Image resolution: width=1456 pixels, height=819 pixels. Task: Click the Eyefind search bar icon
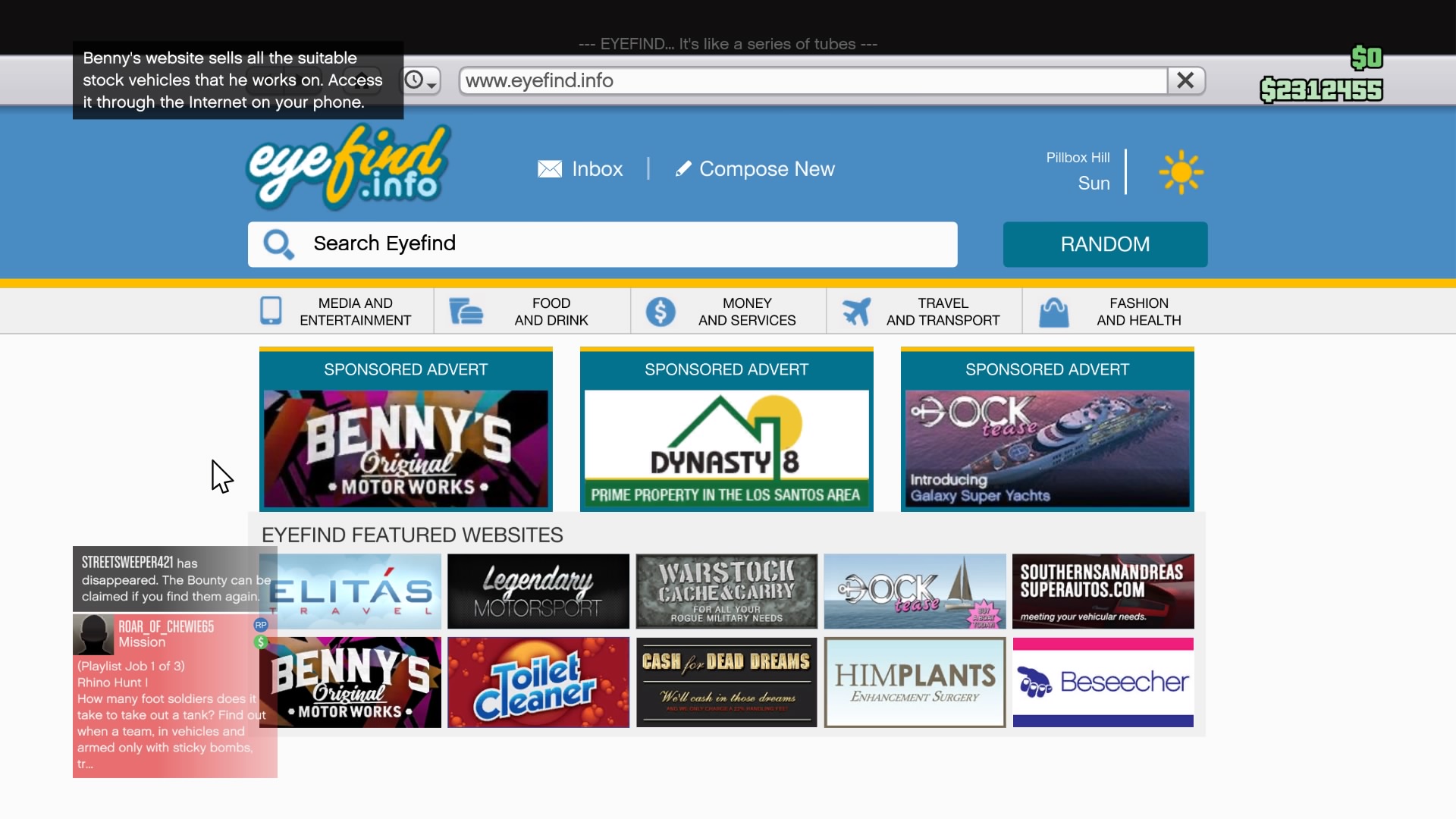coord(280,244)
